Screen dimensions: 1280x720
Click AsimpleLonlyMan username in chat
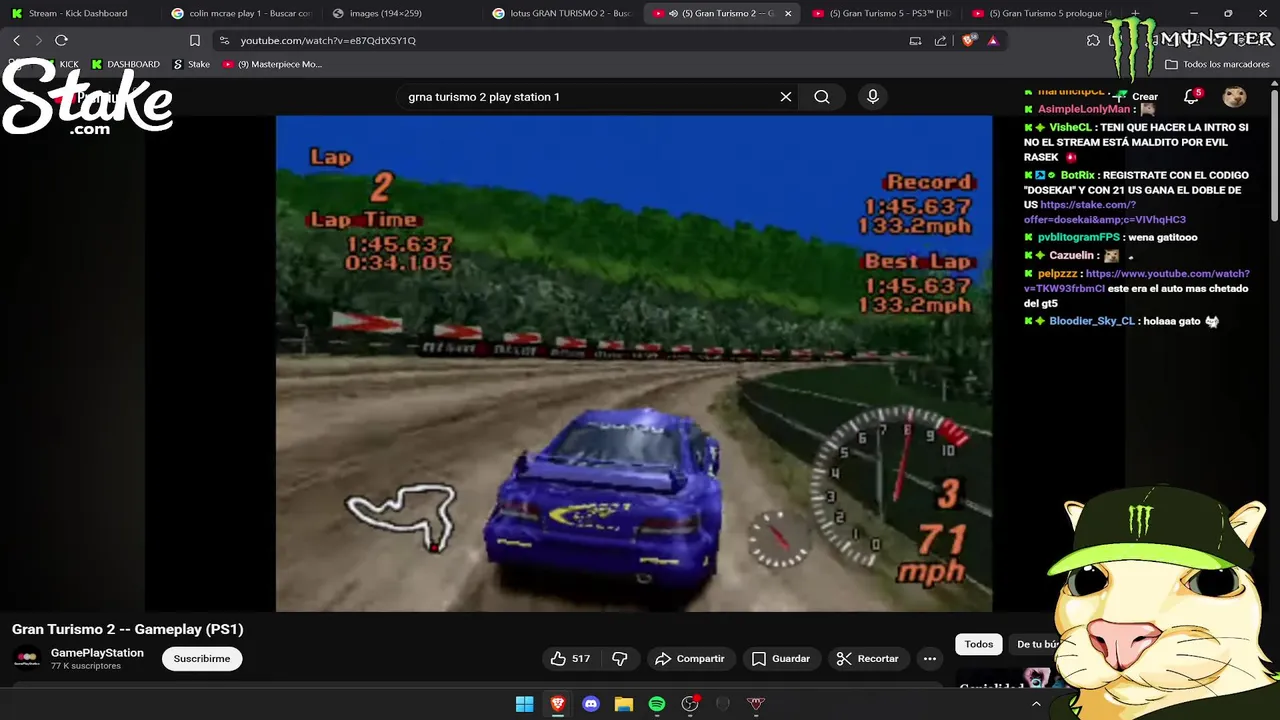pyautogui.click(x=1084, y=109)
